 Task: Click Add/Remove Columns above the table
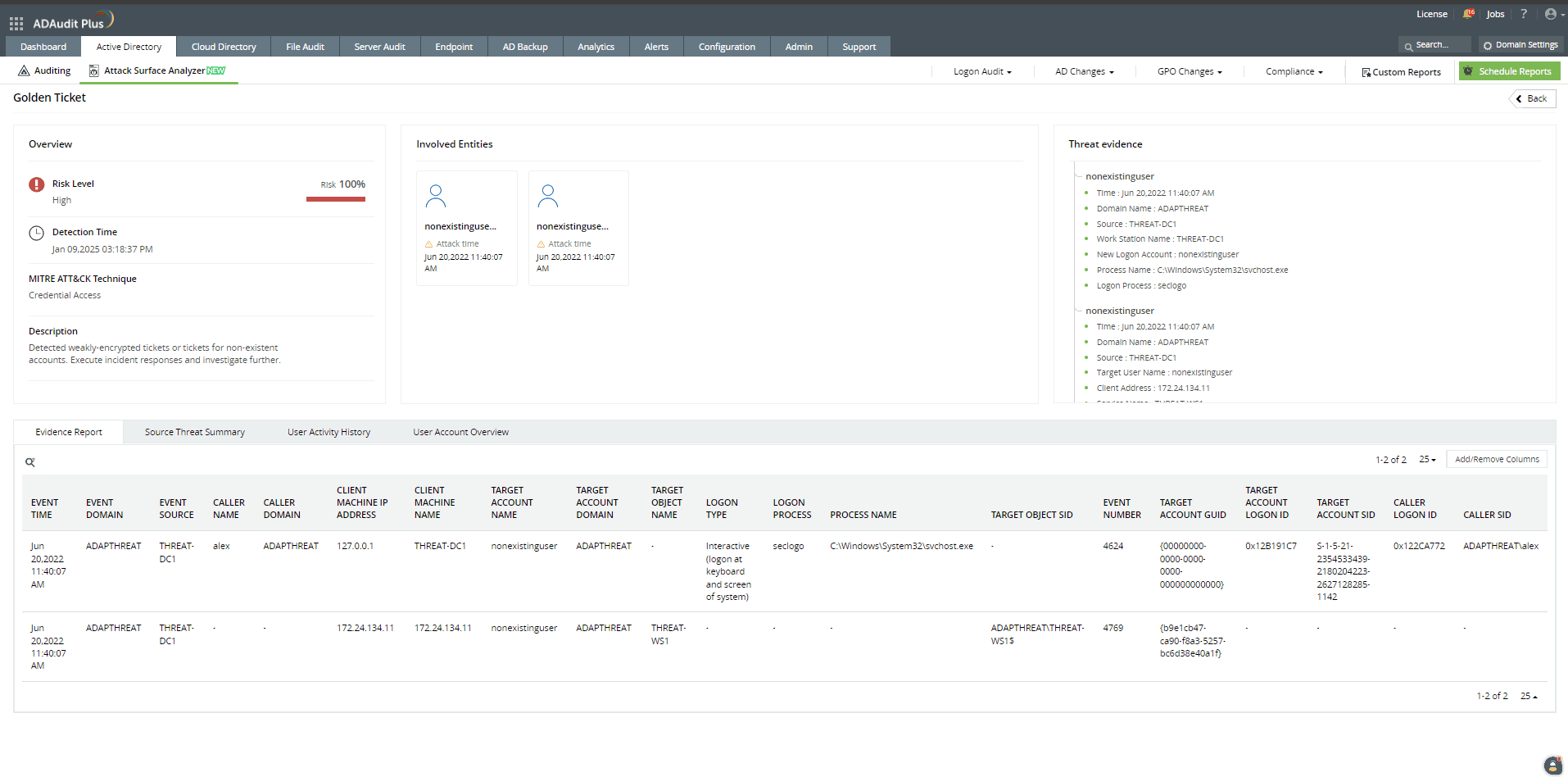pos(1496,459)
